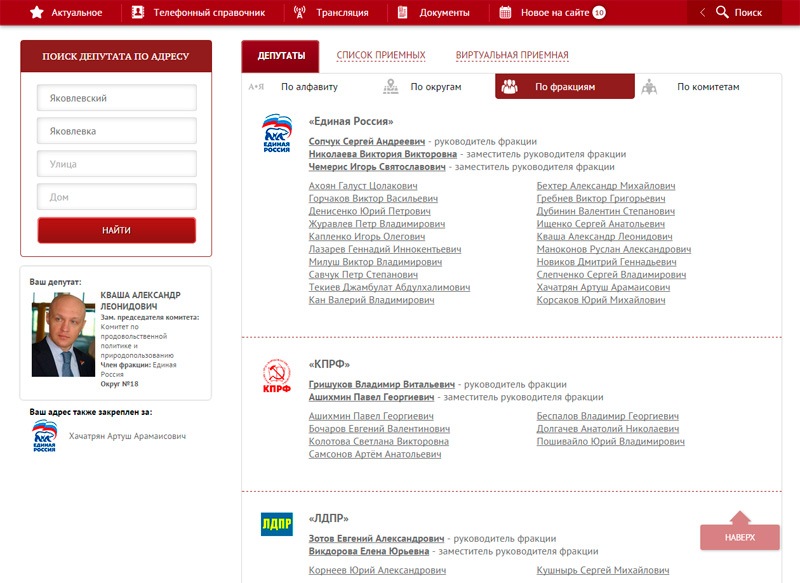Viewport: 800px width, 583px height.
Task: Click the notification badge showing 10
Action: click(599, 12)
